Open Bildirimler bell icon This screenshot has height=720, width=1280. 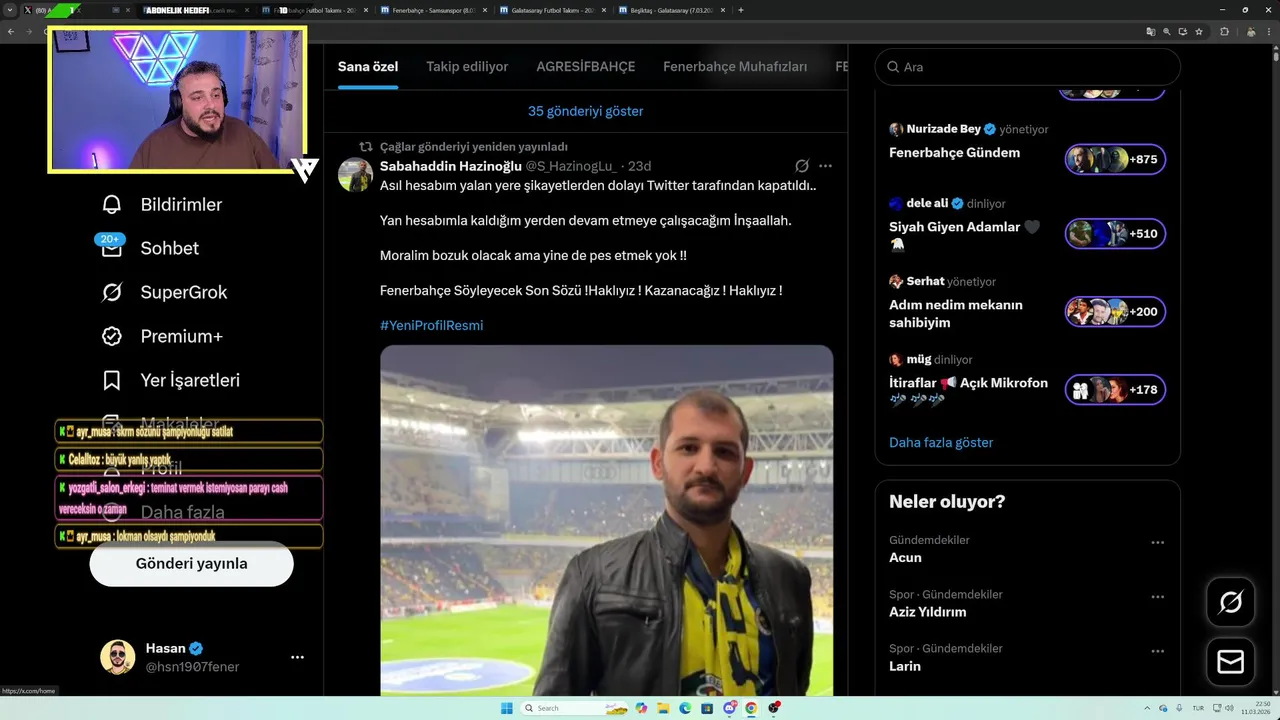(112, 205)
